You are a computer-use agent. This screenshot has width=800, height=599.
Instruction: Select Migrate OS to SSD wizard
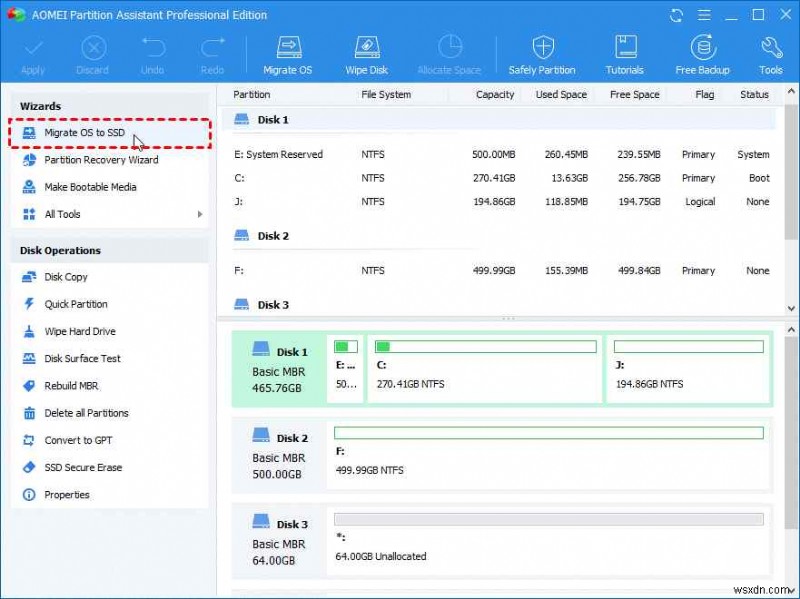(x=83, y=133)
